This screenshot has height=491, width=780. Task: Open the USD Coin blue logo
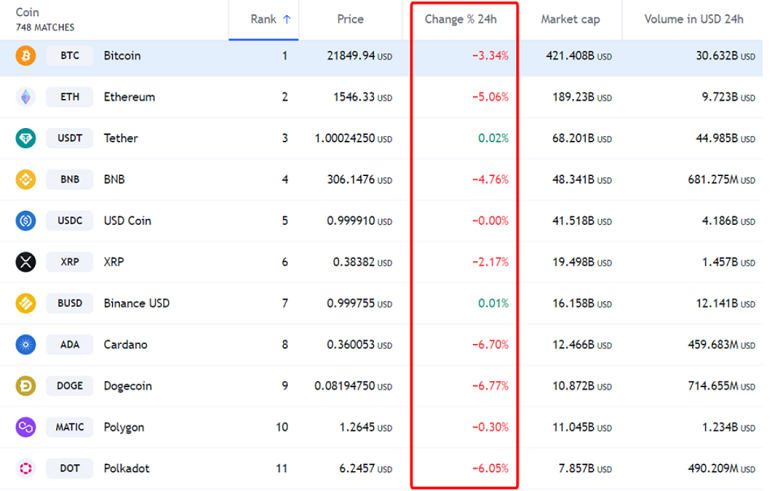(x=25, y=221)
